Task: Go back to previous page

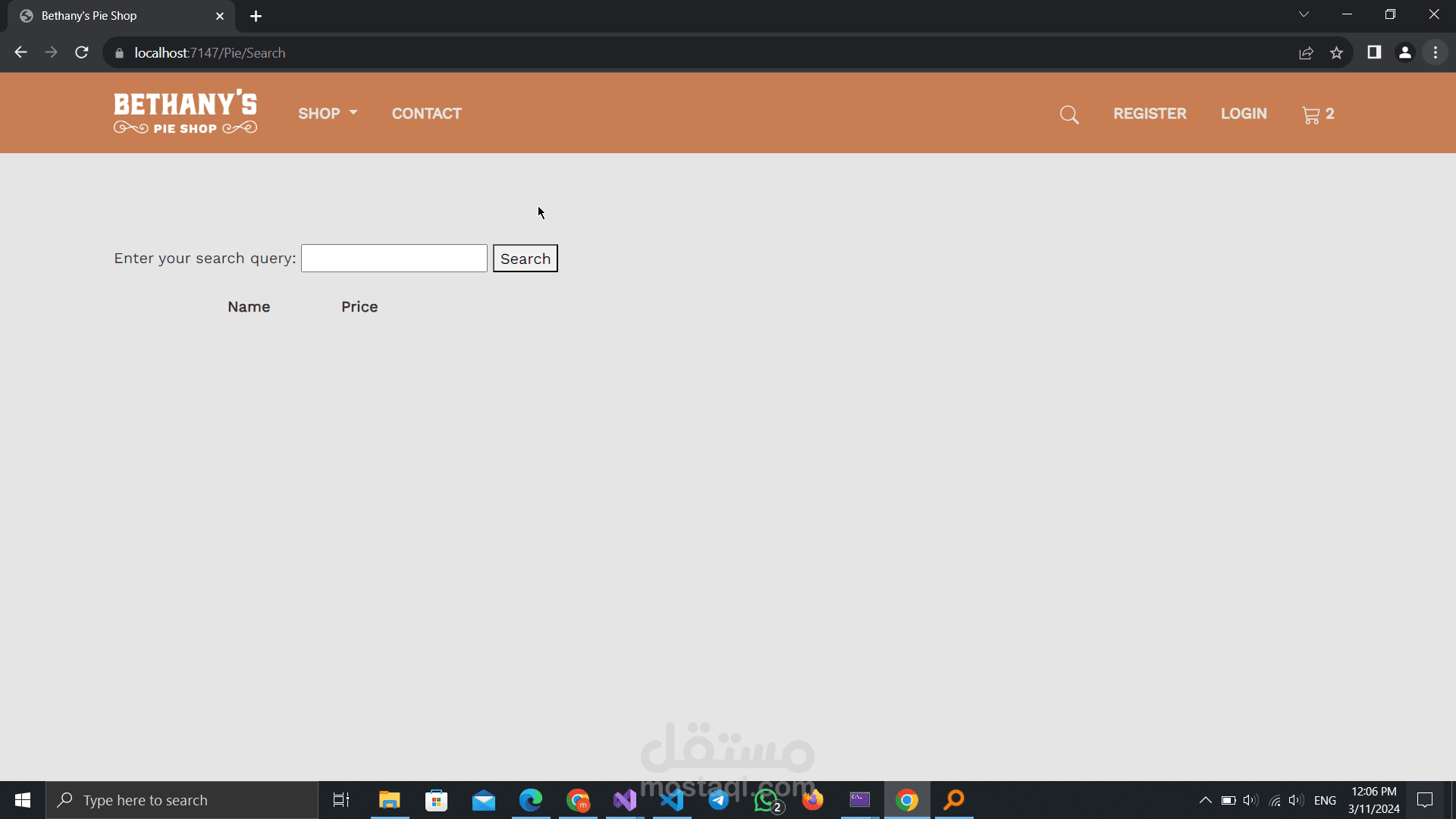Action: (21, 53)
